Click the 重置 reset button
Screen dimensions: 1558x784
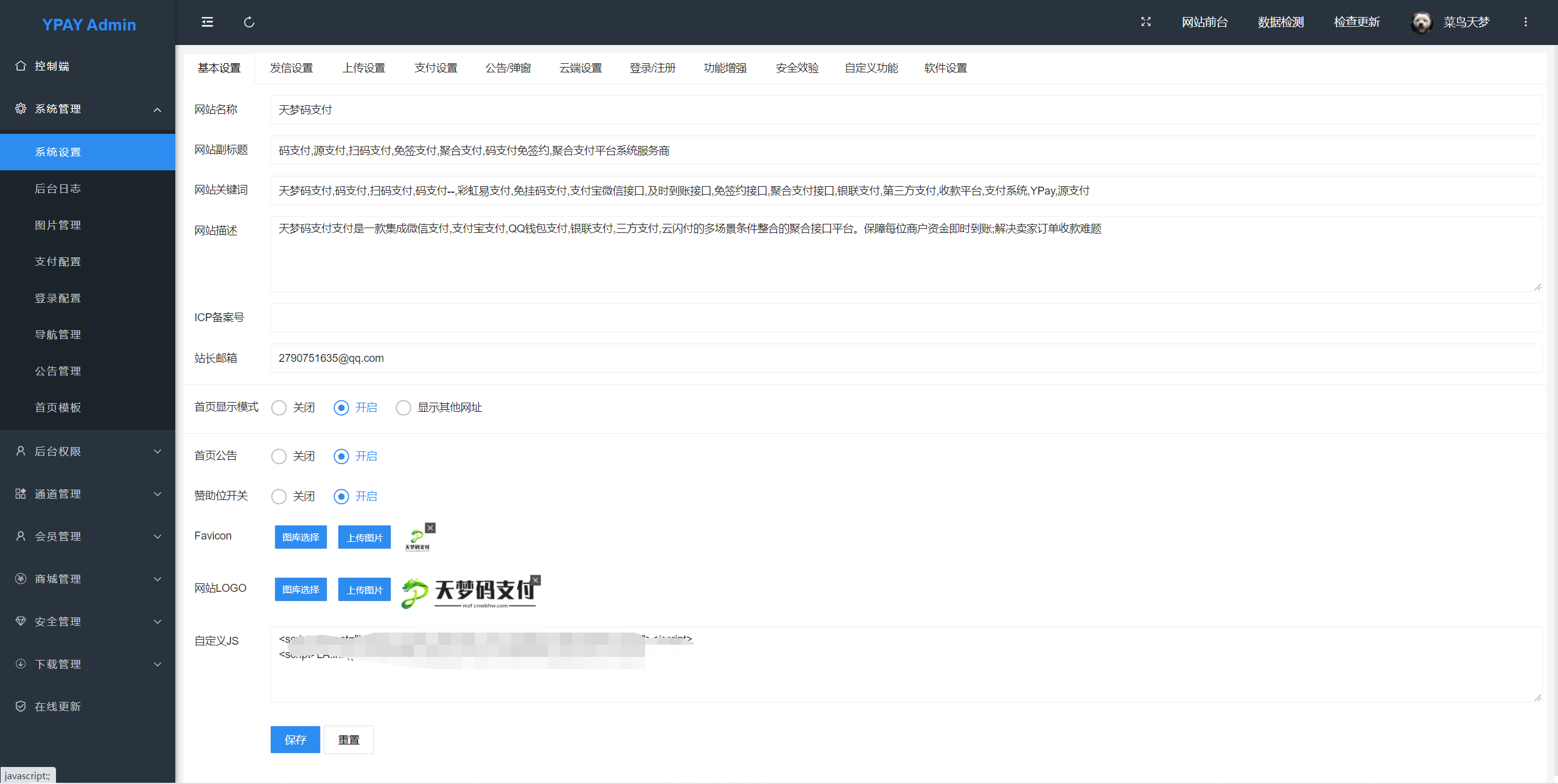click(x=349, y=740)
